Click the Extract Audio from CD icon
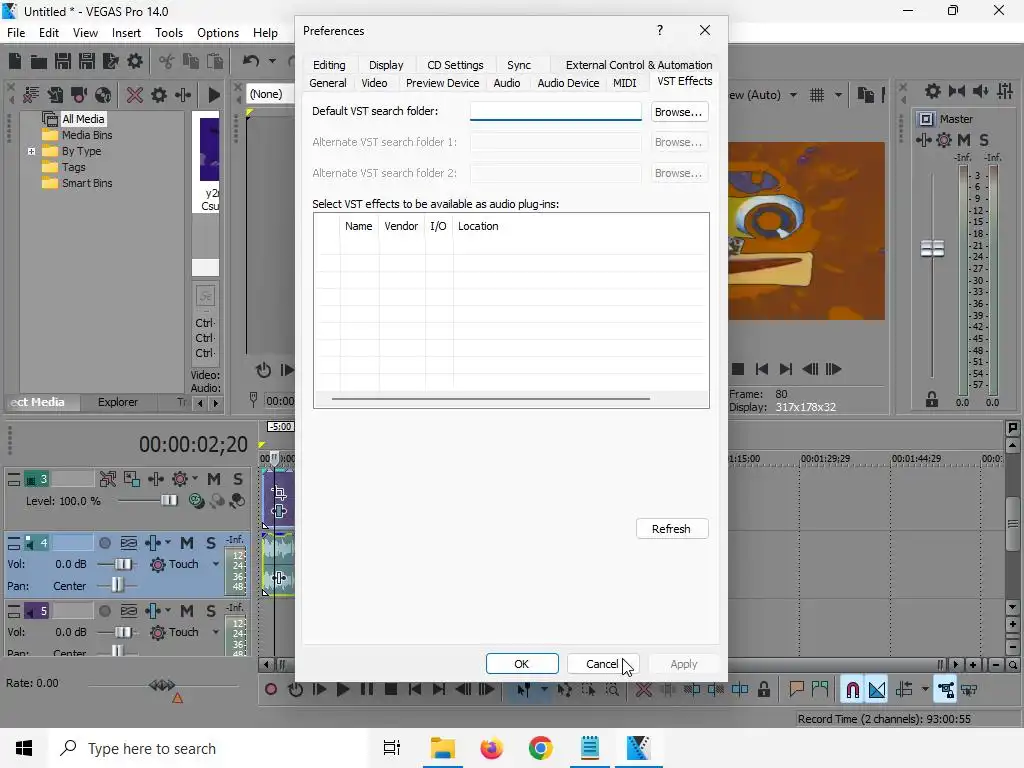 [103, 95]
